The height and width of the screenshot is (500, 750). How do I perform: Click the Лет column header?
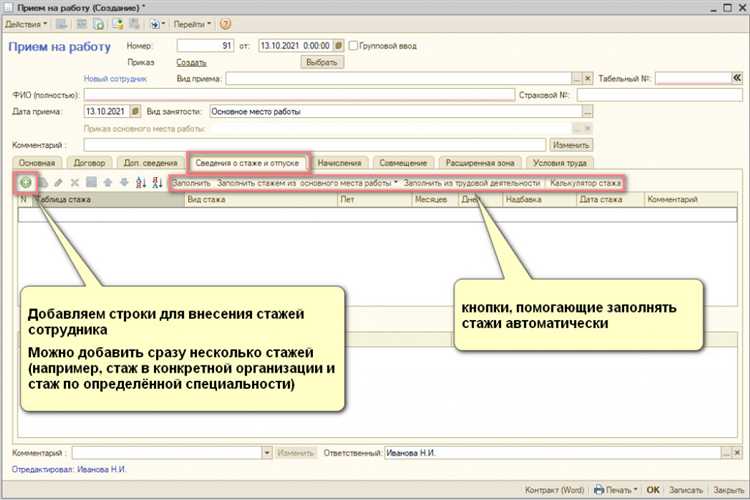[375, 200]
